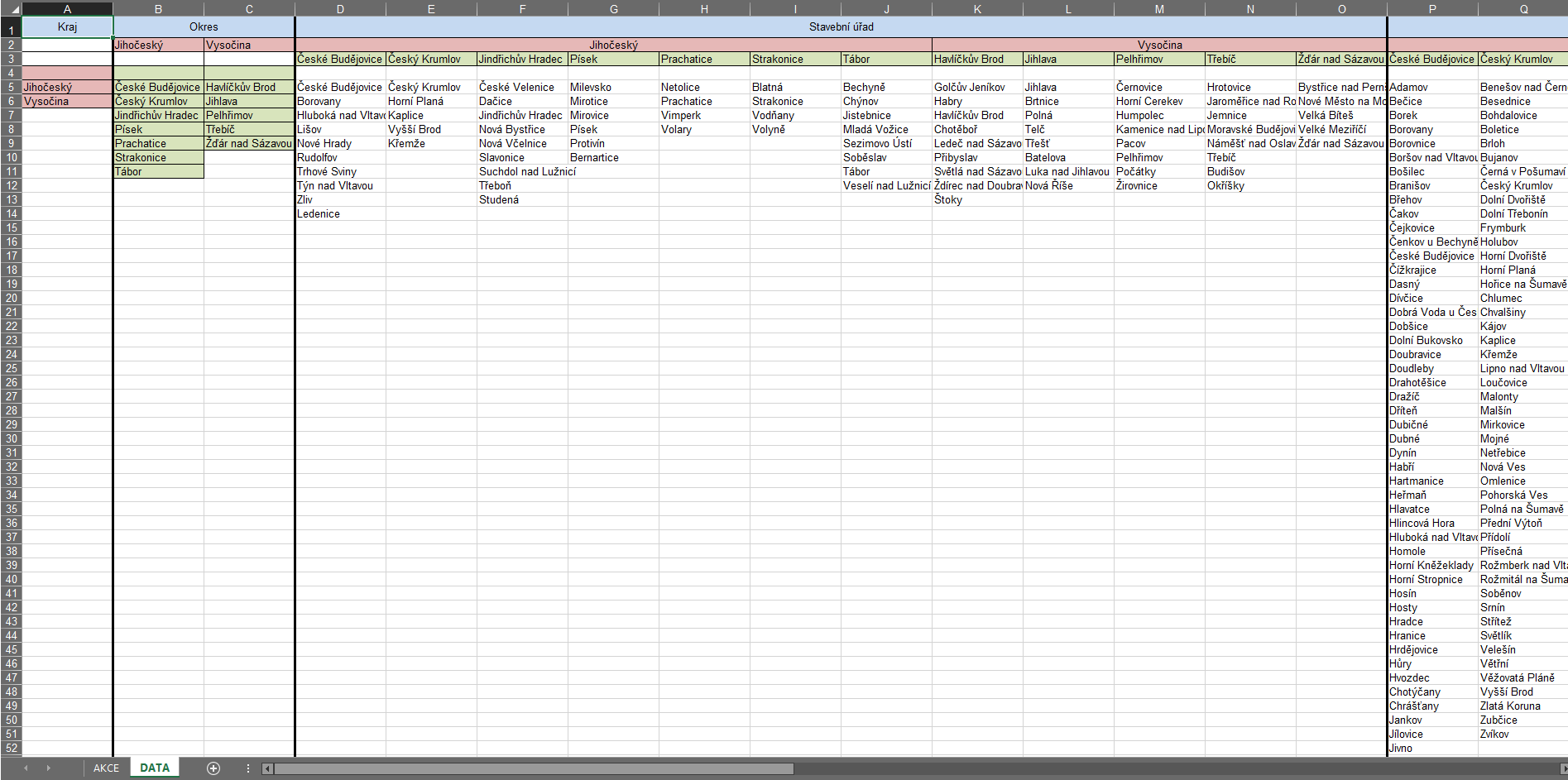Select the Kraj cell in A1
This screenshot has height=780, width=1568.
[67, 27]
